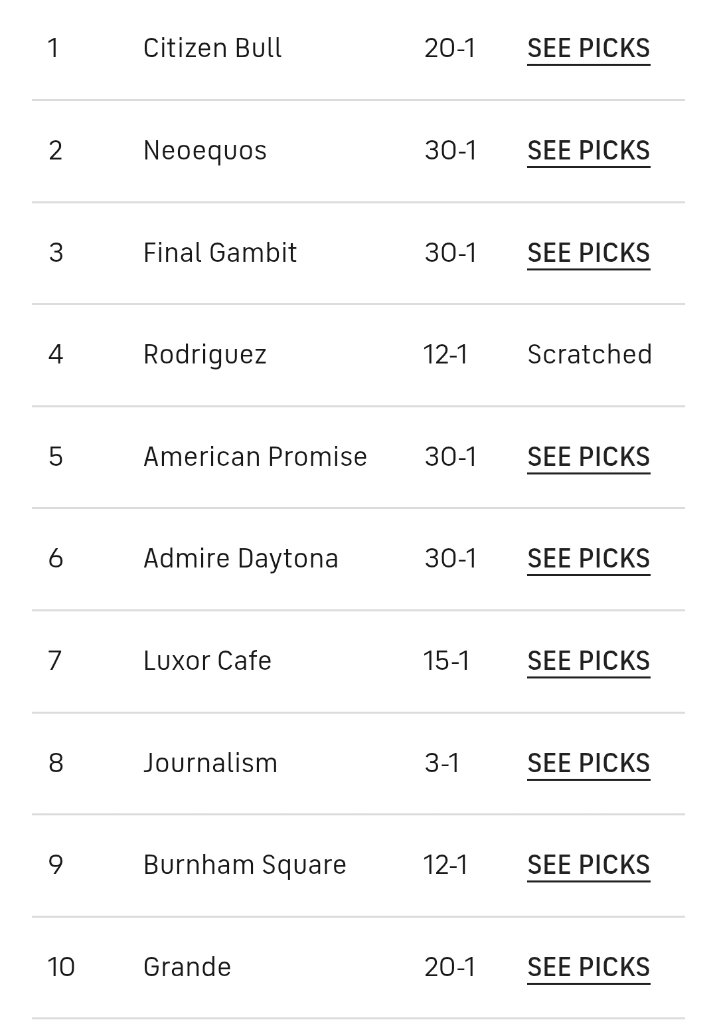717x1024 pixels.
Task: Select the Luxor Cafe name
Action: pyautogui.click(x=207, y=660)
